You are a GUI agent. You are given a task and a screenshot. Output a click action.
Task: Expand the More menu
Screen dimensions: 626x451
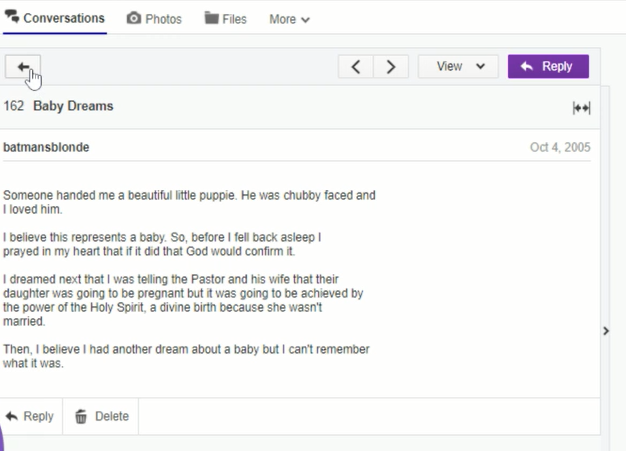click(289, 19)
